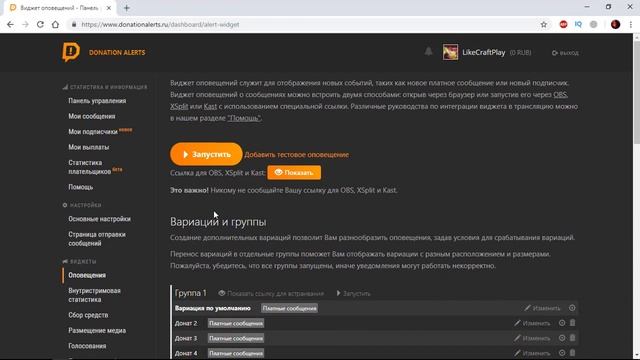Open the Kast link in the description

click(x=210, y=107)
